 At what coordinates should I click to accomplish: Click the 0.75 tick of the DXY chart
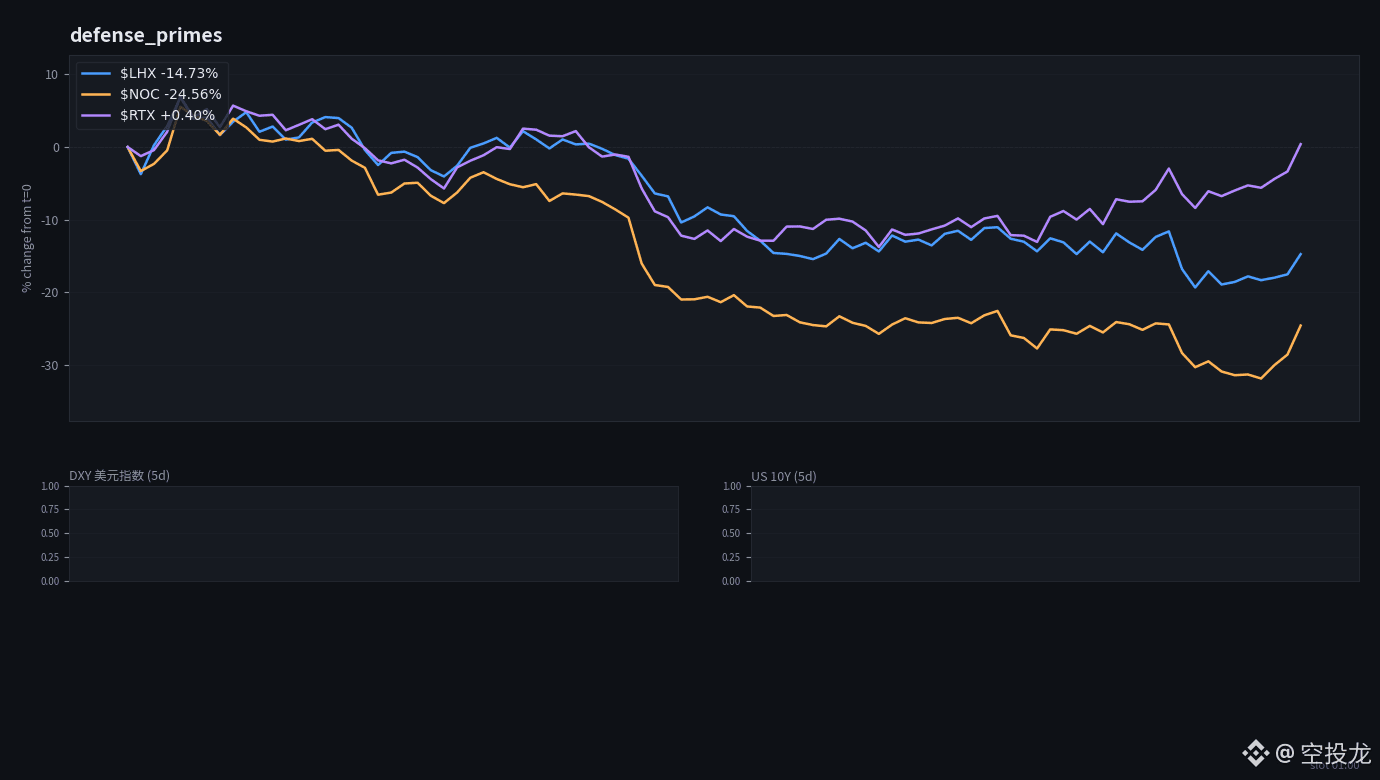(50, 510)
